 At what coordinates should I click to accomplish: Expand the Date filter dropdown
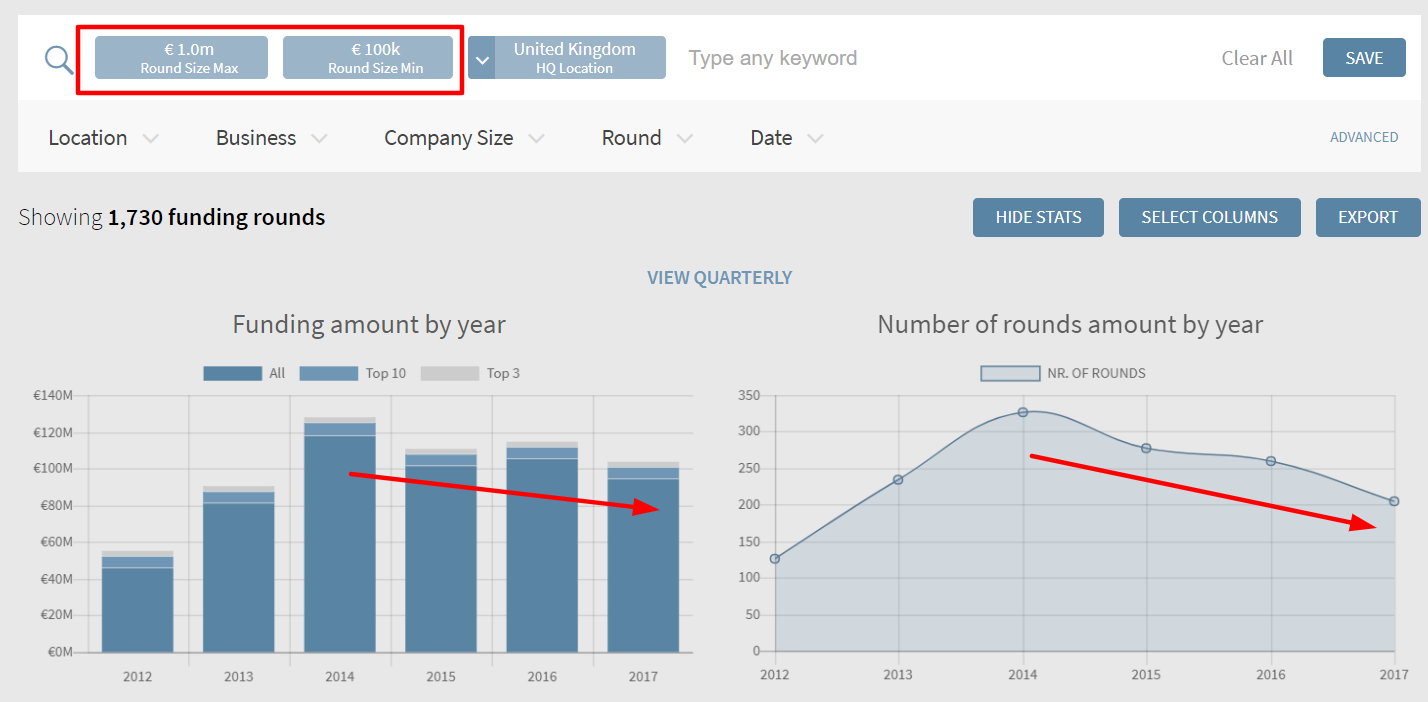tap(787, 138)
